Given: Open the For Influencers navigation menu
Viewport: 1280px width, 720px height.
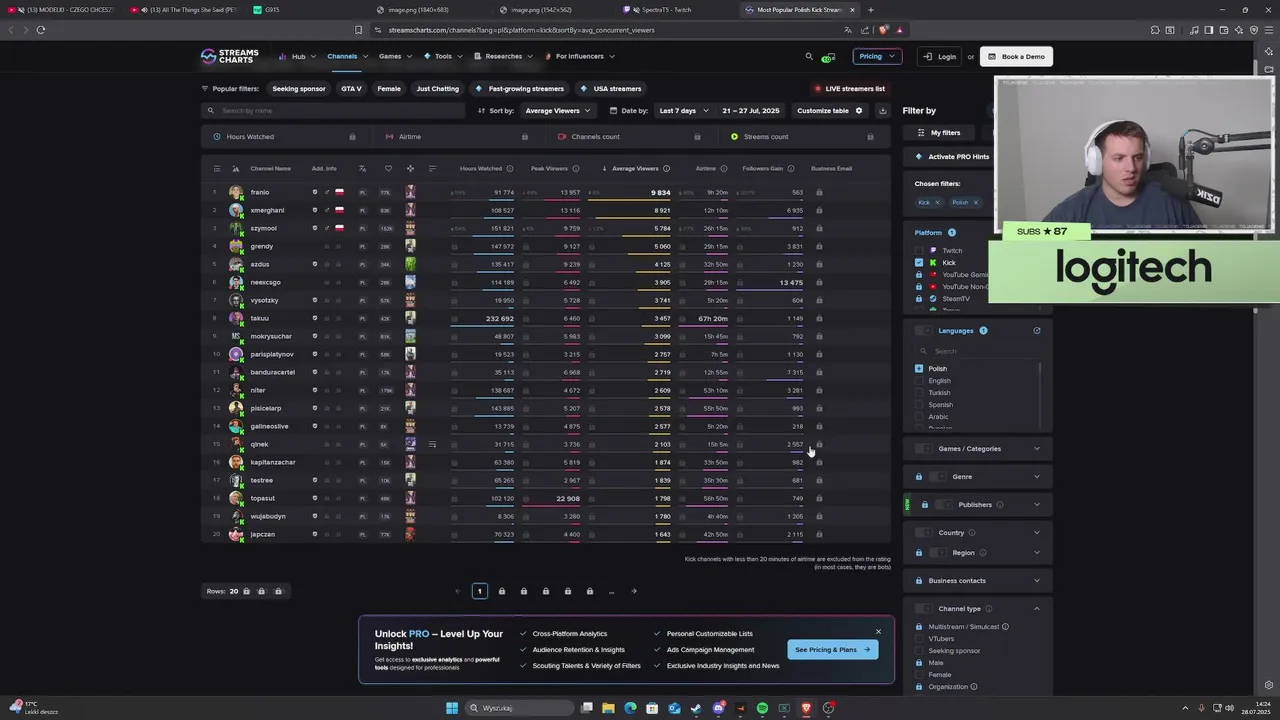Looking at the screenshot, I should [578, 56].
